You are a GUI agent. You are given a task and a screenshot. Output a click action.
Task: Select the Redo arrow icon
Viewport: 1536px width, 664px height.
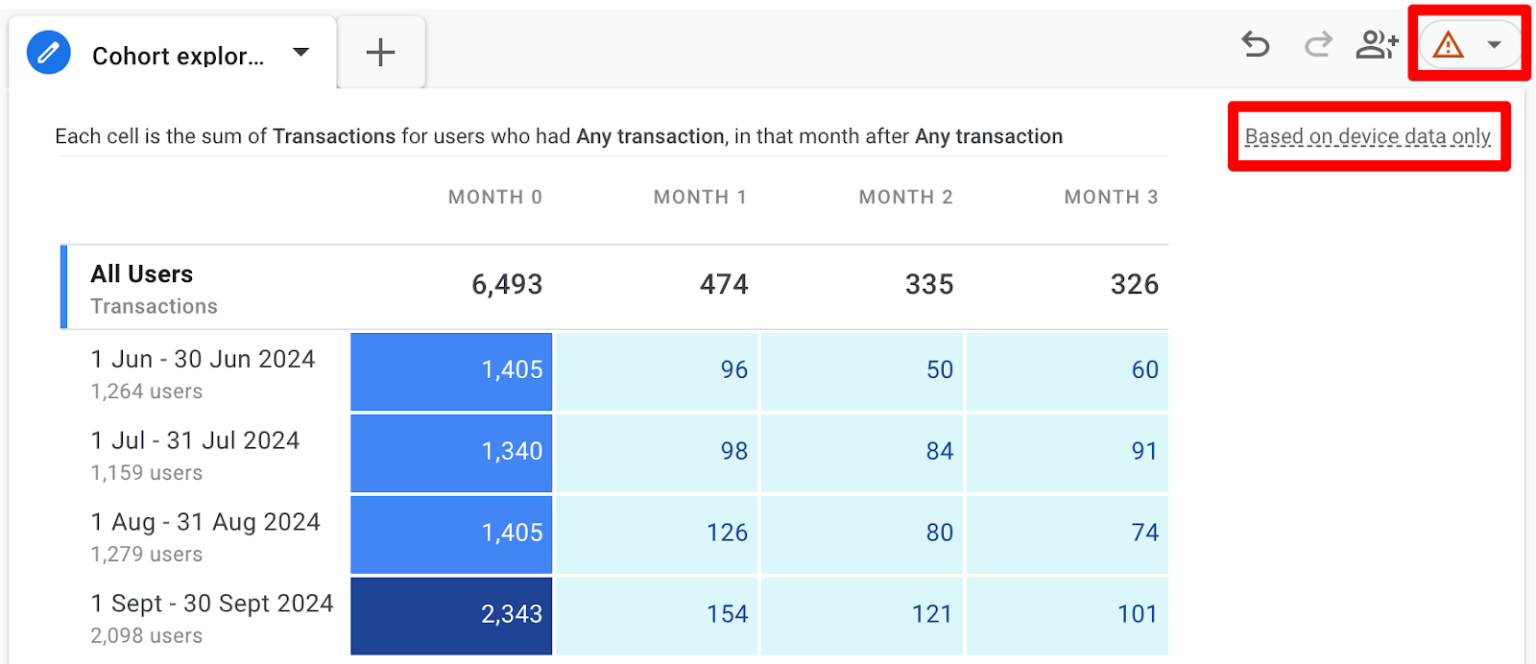[1317, 45]
